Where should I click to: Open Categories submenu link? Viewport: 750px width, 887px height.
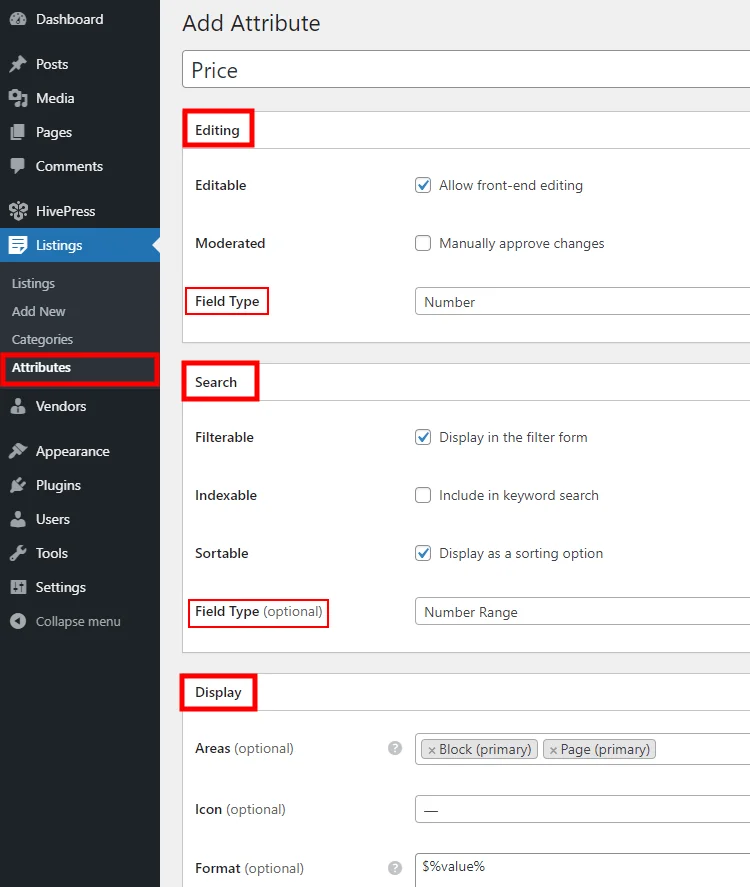[x=42, y=339]
